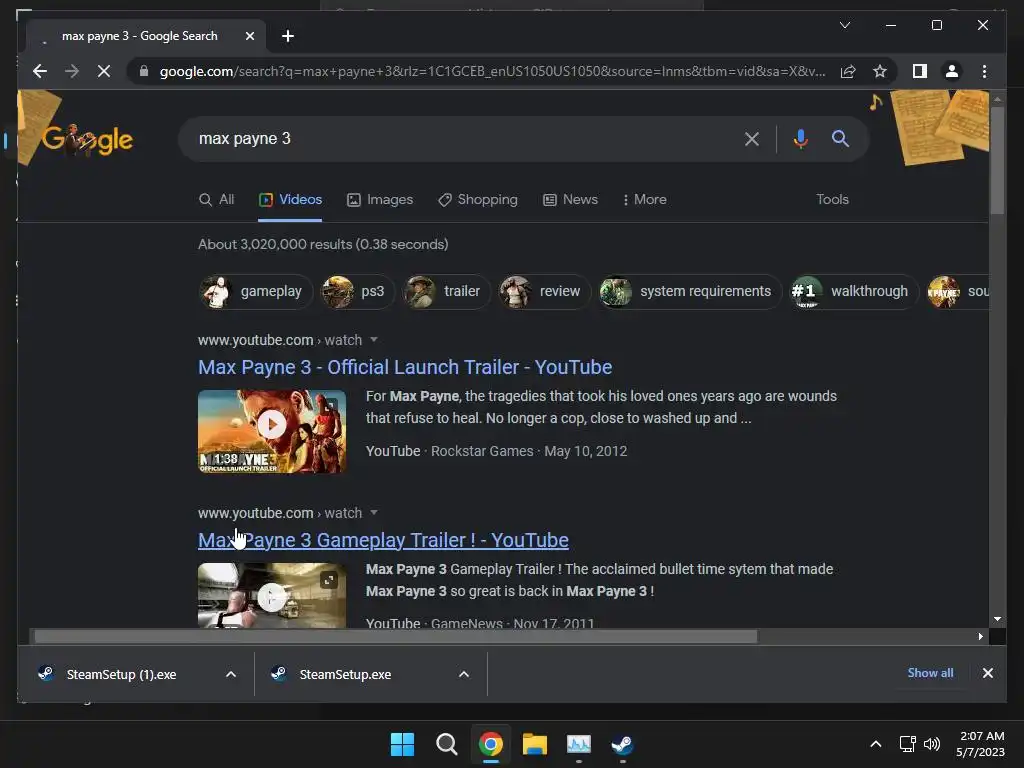Switch to the News tab
This screenshot has height=768, width=1024.
[570, 199]
